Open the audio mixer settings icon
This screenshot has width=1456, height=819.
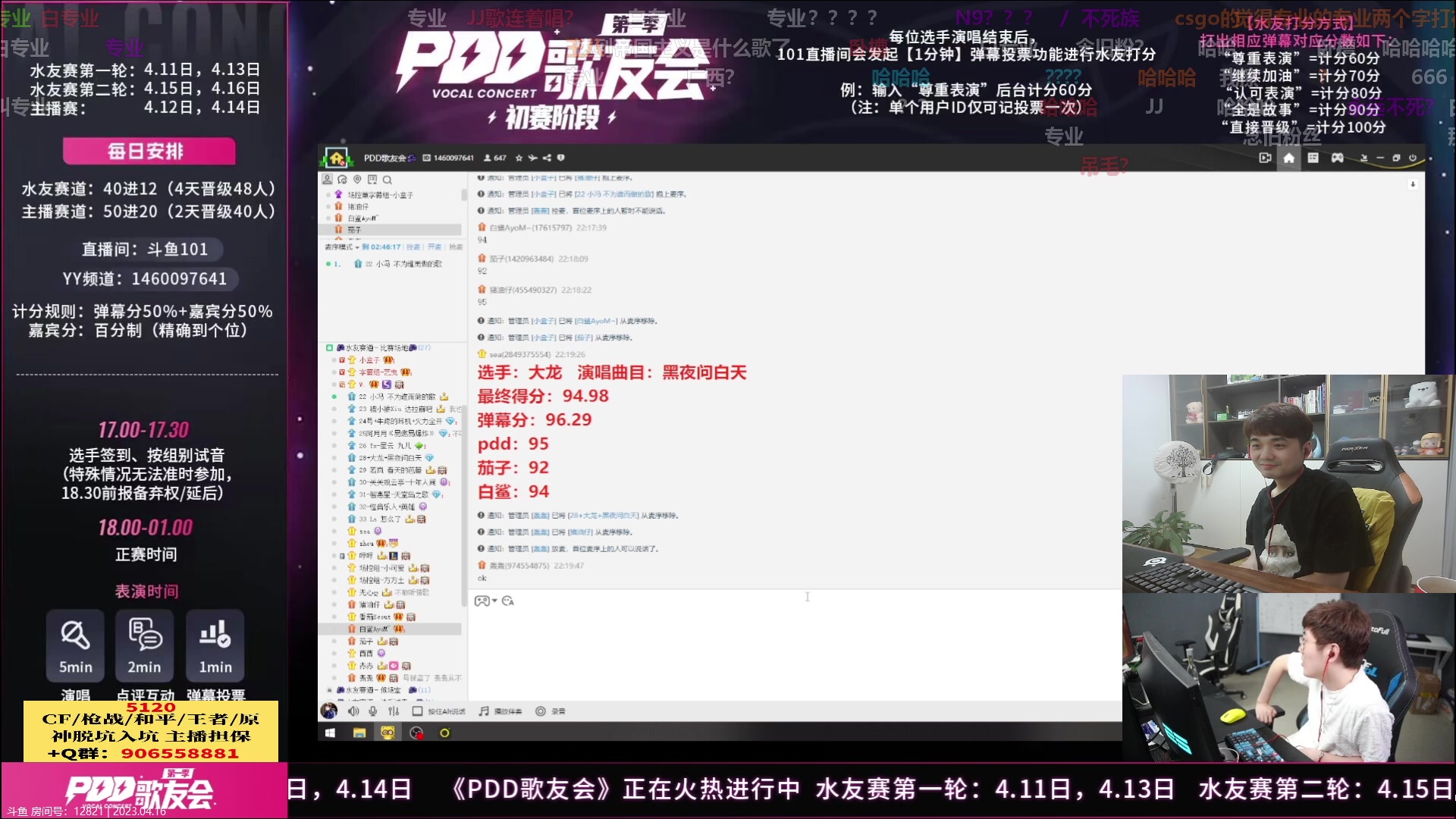(394, 711)
